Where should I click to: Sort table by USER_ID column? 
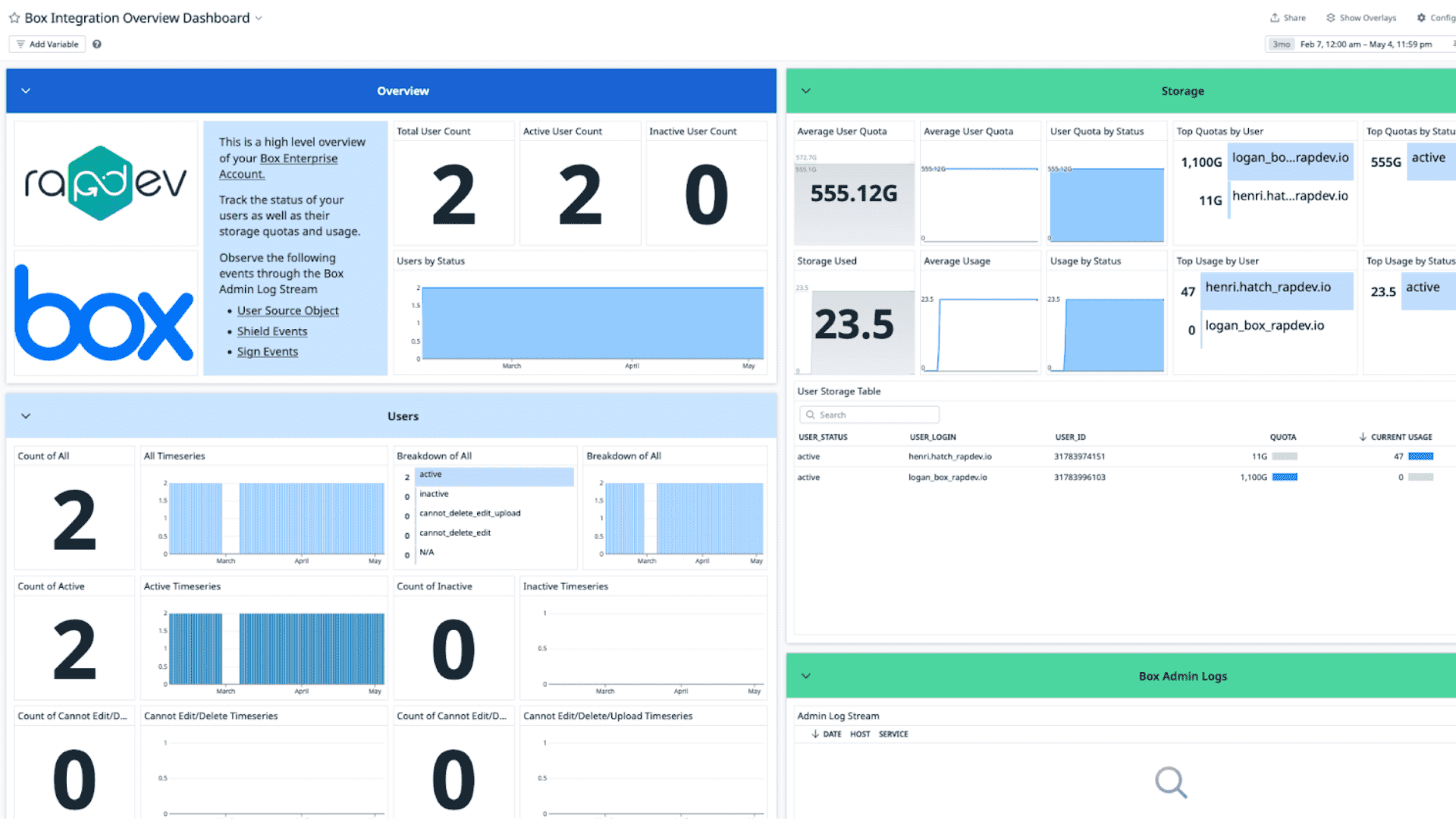[x=1070, y=437]
